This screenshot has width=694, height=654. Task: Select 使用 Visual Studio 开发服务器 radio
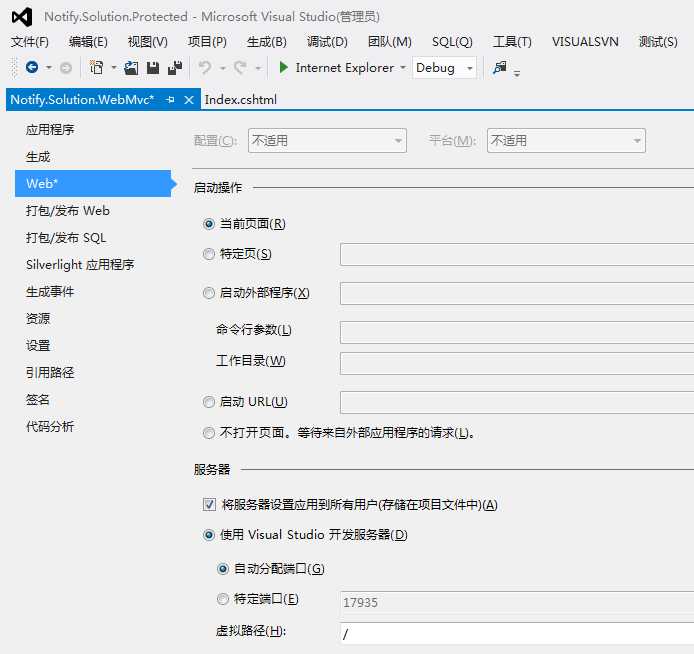pyautogui.click(x=209, y=535)
